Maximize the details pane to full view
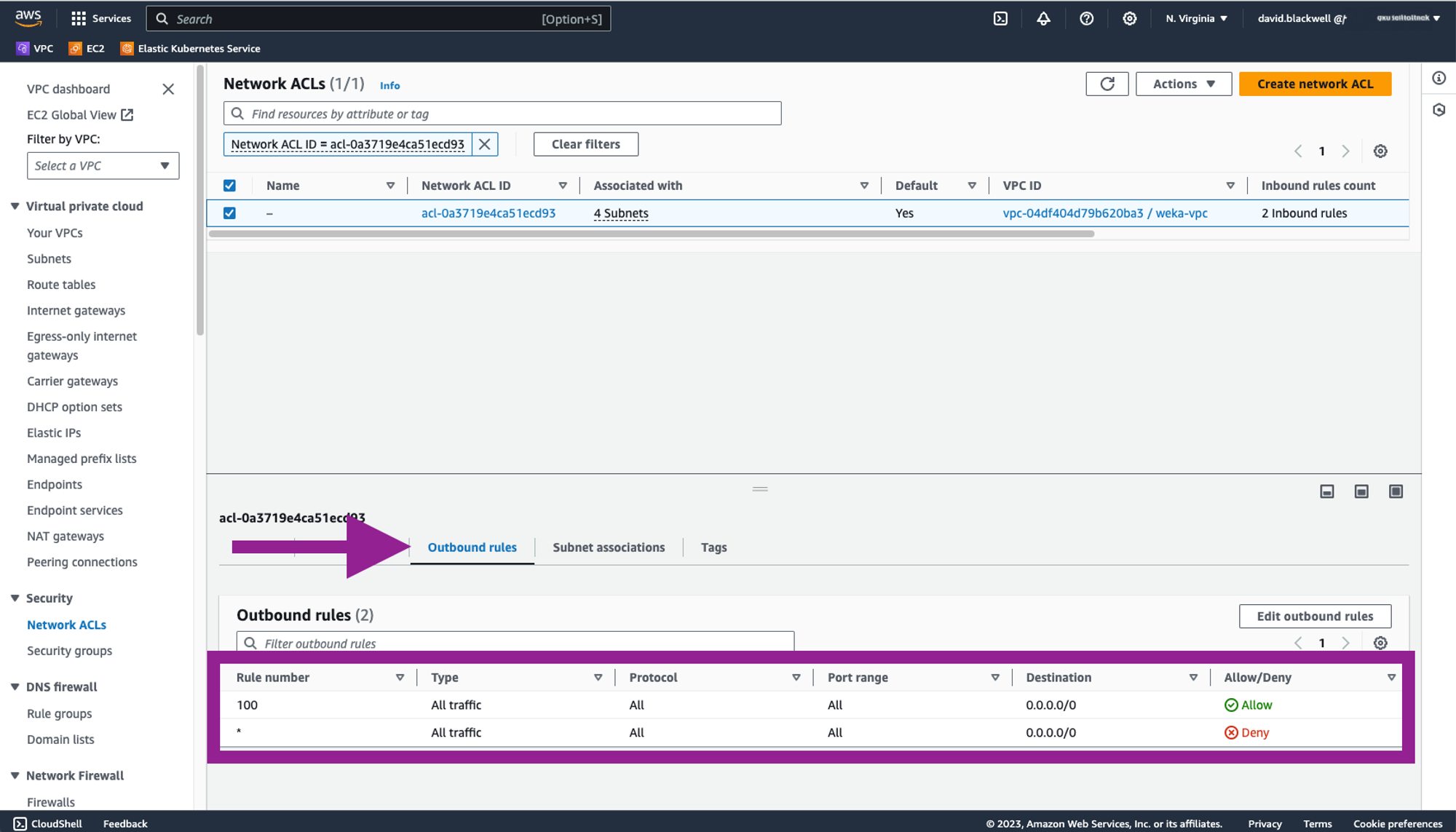The height and width of the screenshot is (832, 1456). pyautogui.click(x=1396, y=492)
